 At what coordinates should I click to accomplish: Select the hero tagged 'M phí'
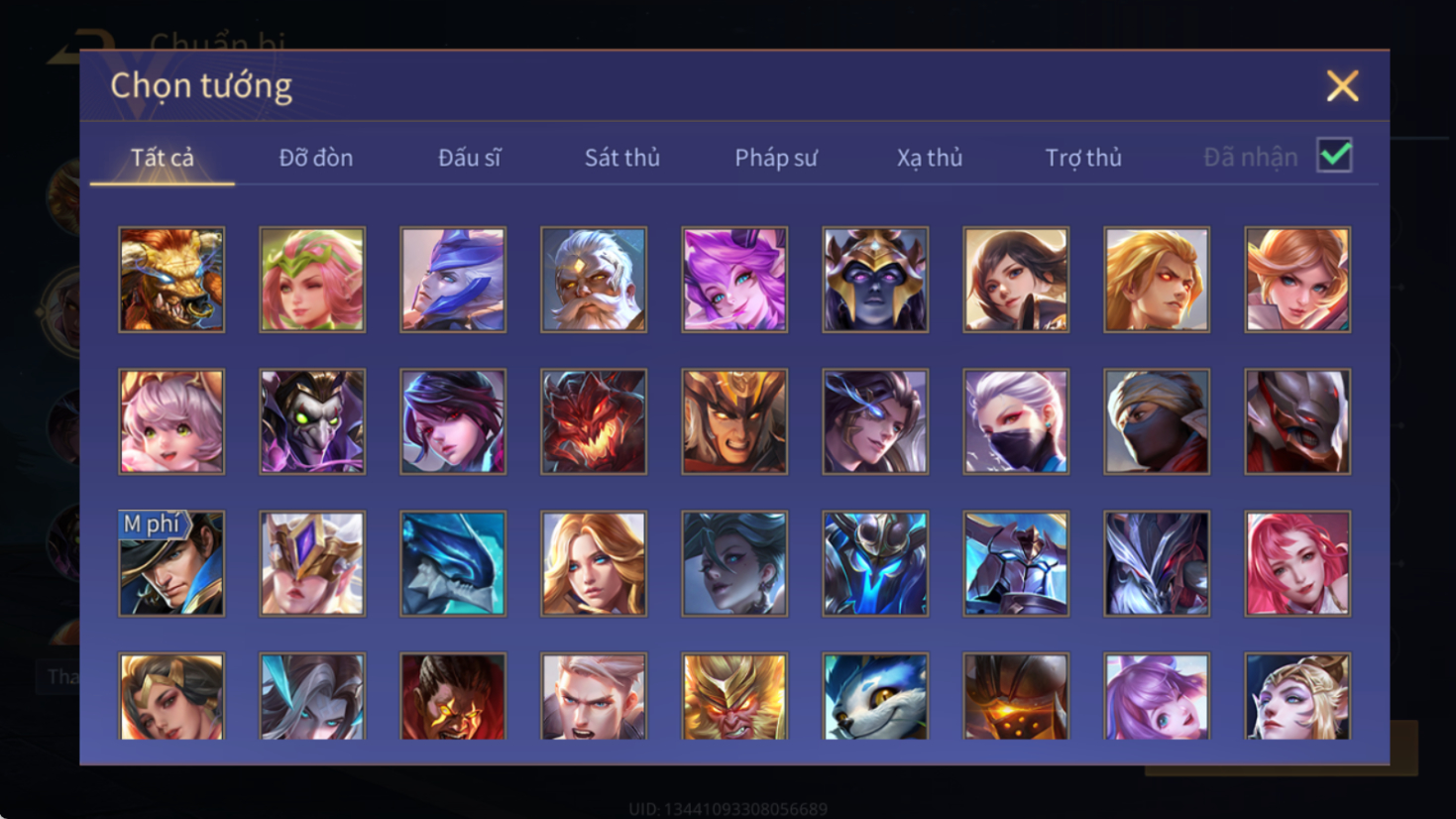tap(171, 563)
